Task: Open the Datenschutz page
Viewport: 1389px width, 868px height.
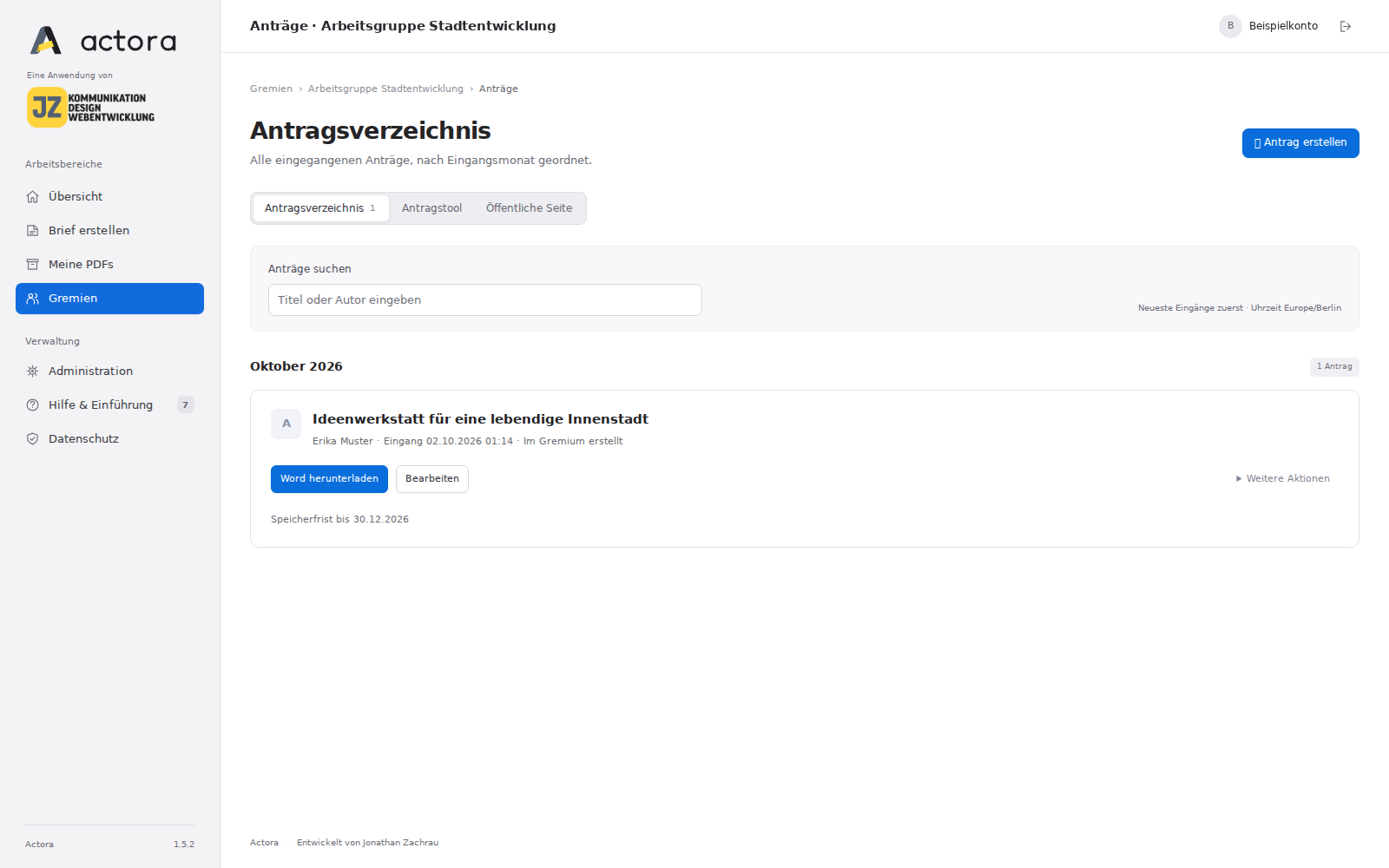Action: click(109, 439)
